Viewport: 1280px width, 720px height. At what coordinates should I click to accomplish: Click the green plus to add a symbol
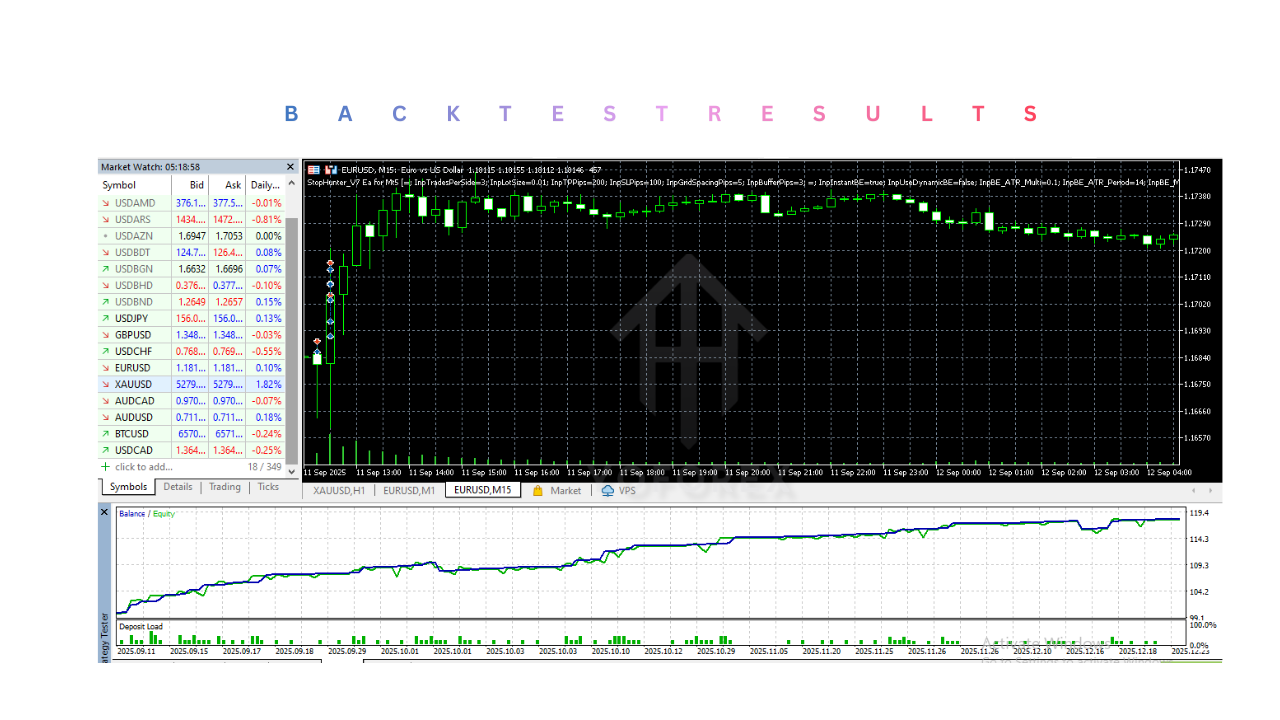(106, 466)
